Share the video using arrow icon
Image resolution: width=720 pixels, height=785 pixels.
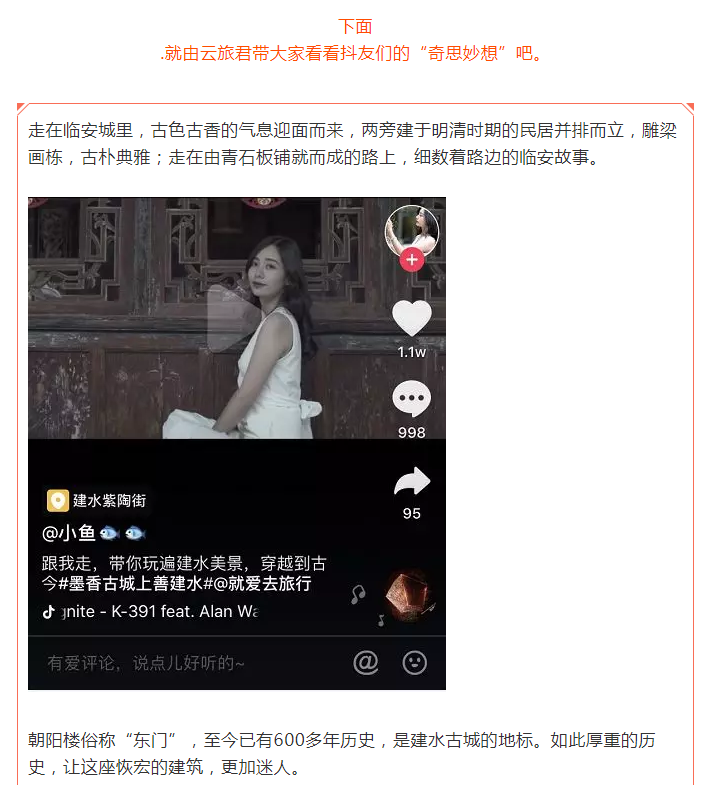coord(412,482)
